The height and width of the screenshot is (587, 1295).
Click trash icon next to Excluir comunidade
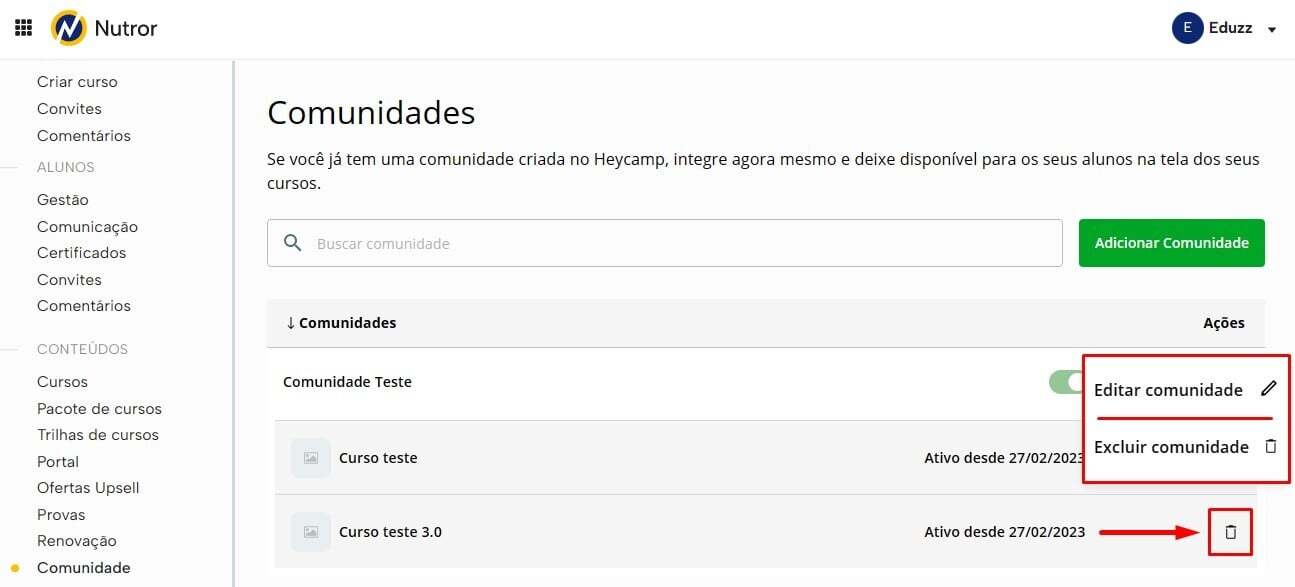[1271, 447]
